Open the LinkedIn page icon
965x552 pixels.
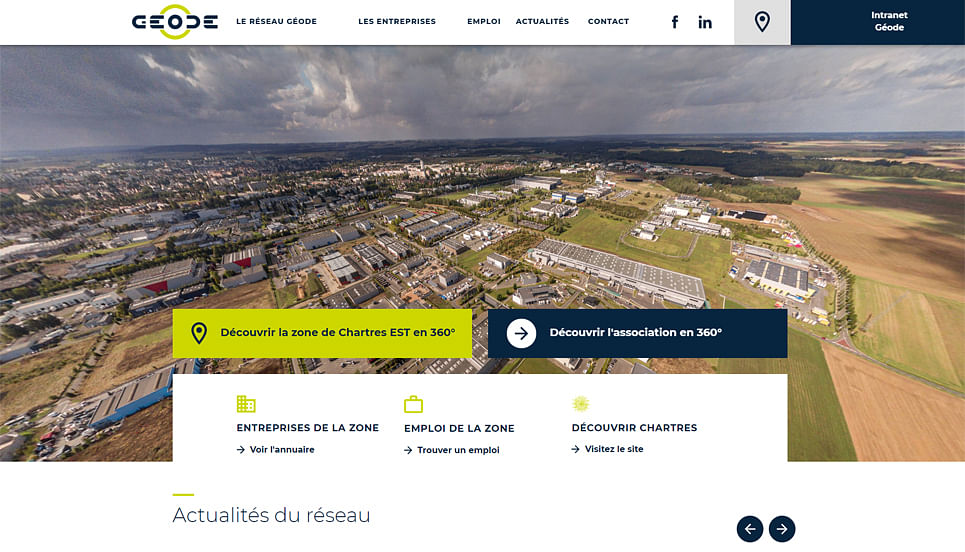(x=705, y=22)
